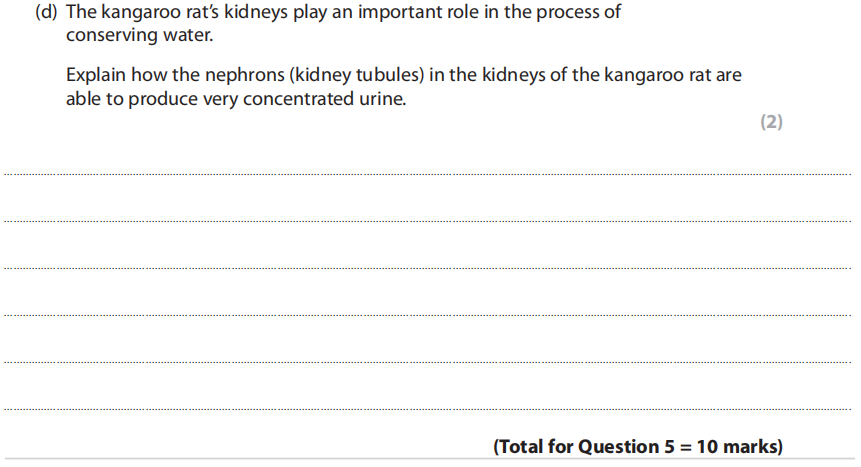Click the phrase "concentrated urine"
Image resolution: width=861 pixels, height=467 pixels.
(x=330, y=100)
